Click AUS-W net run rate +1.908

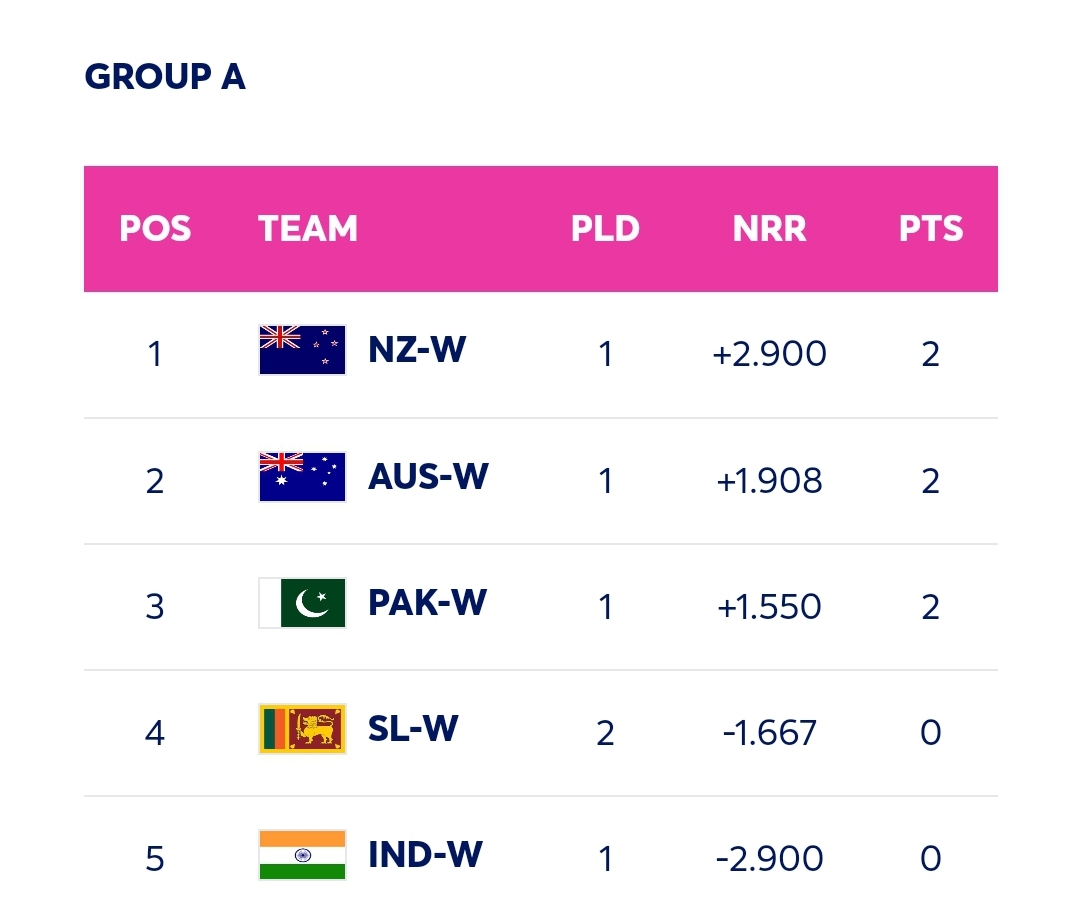pos(769,481)
